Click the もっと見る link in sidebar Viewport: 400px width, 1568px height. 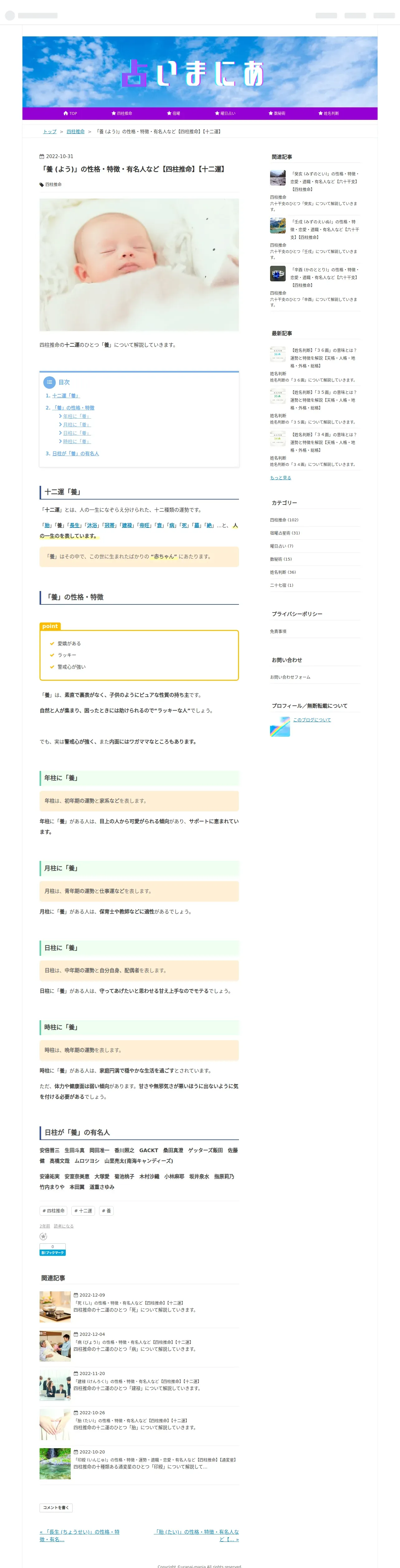pos(281,478)
